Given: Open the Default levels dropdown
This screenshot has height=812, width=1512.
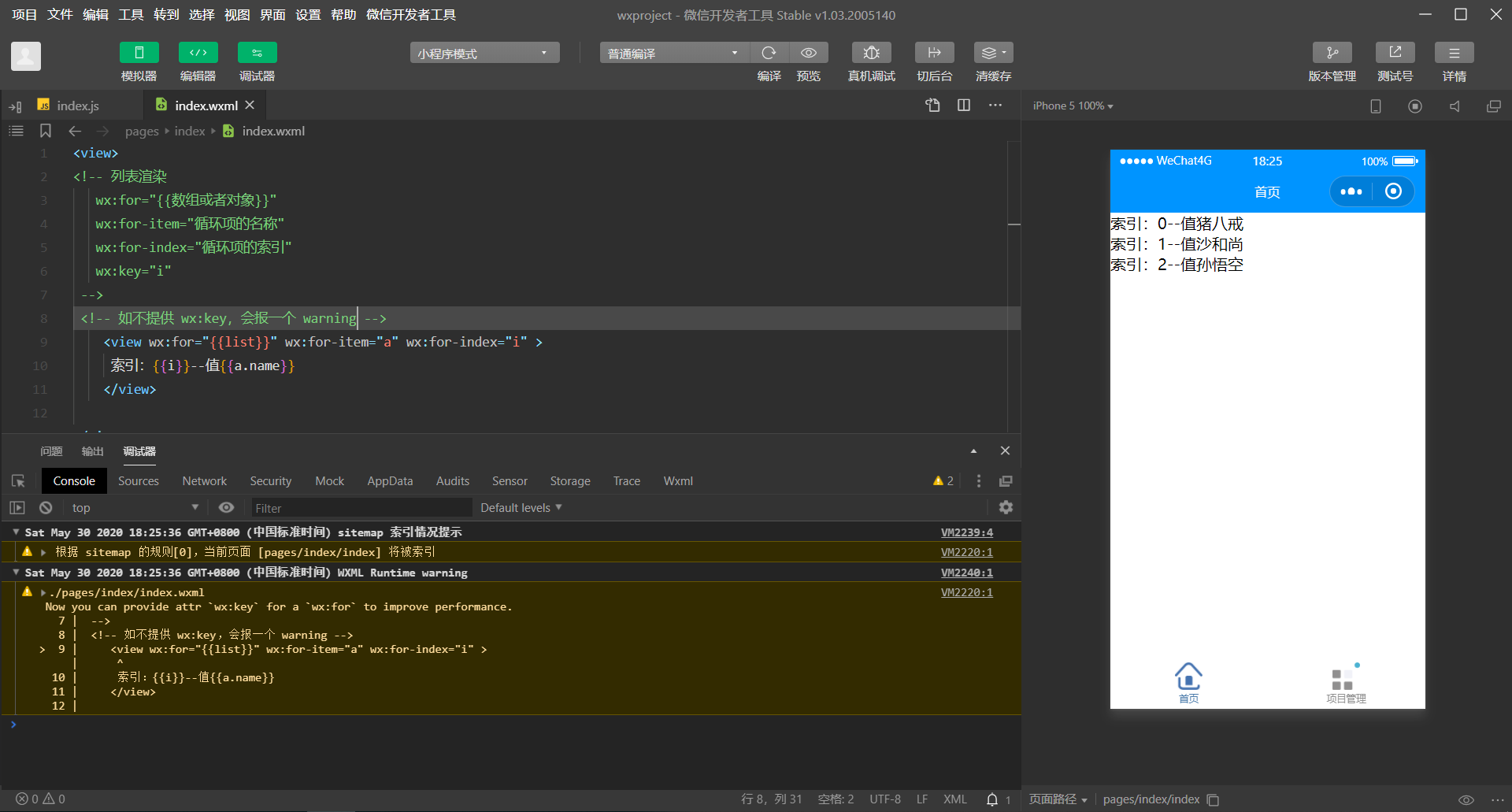Looking at the screenshot, I should [521, 508].
